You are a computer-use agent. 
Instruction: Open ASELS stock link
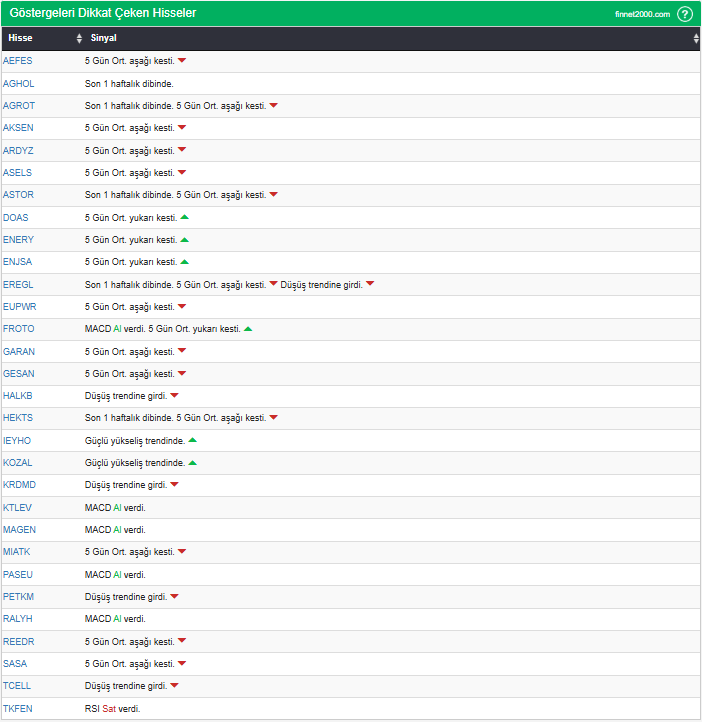(x=17, y=173)
